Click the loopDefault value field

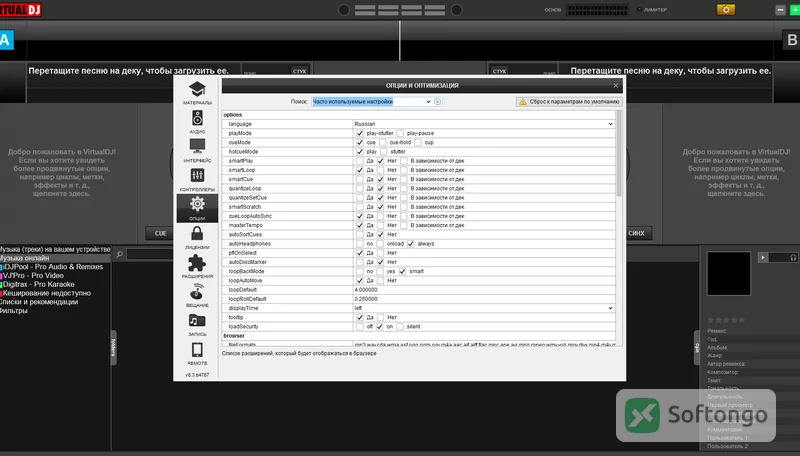click(x=484, y=290)
